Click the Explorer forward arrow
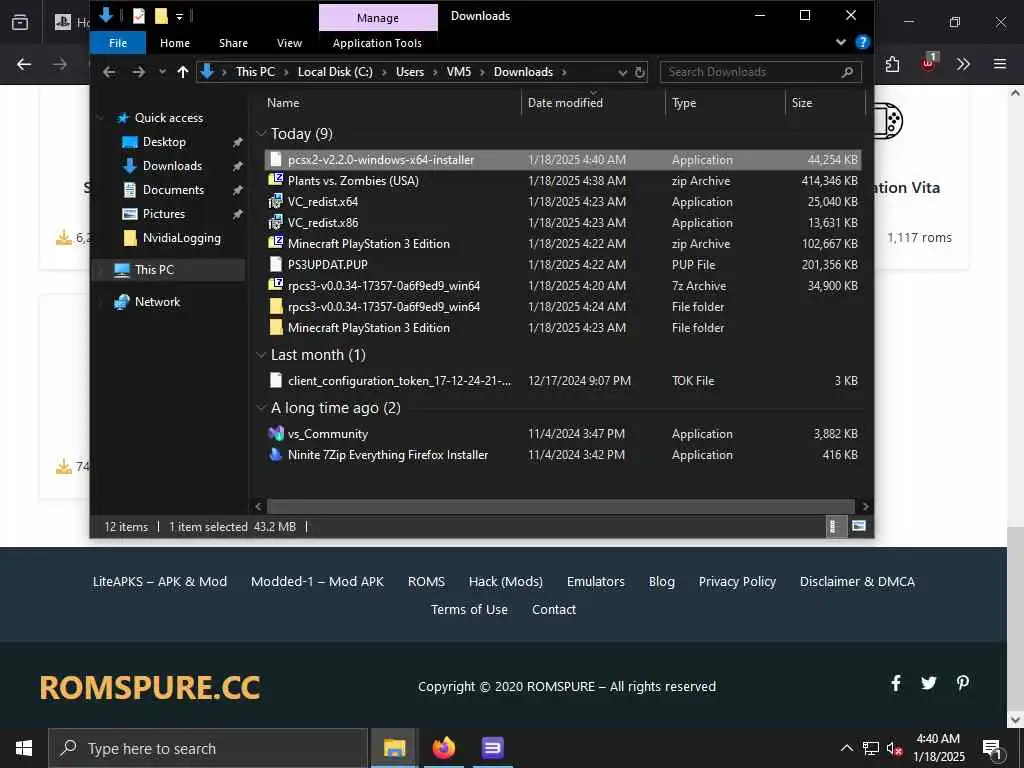Image resolution: width=1024 pixels, height=768 pixels. pos(138,72)
